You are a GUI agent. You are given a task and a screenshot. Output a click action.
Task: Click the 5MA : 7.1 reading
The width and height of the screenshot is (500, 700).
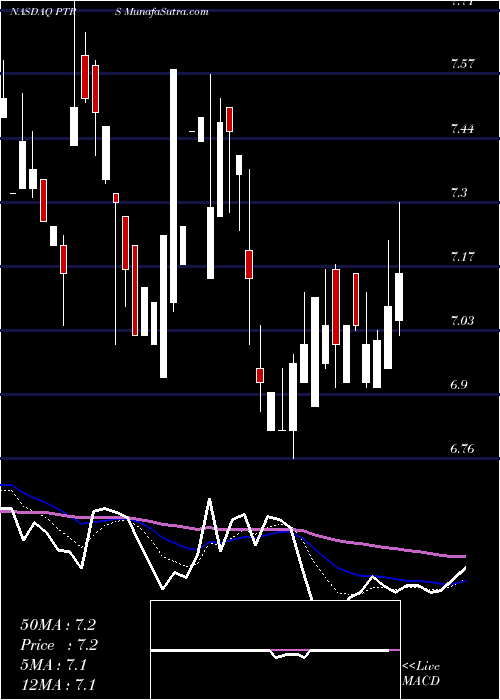click(54, 665)
